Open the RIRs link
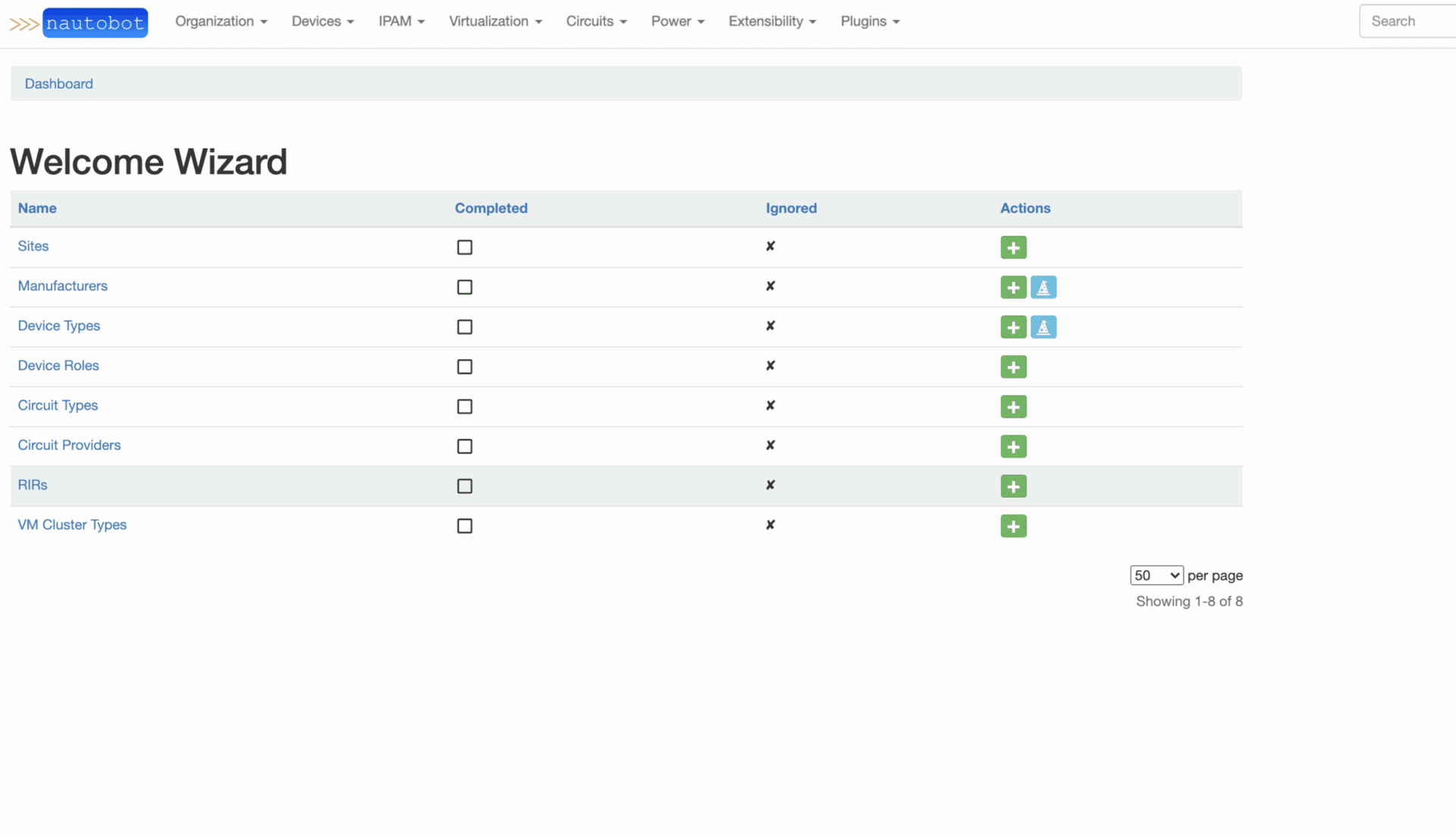 pyautogui.click(x=33, y=485)
